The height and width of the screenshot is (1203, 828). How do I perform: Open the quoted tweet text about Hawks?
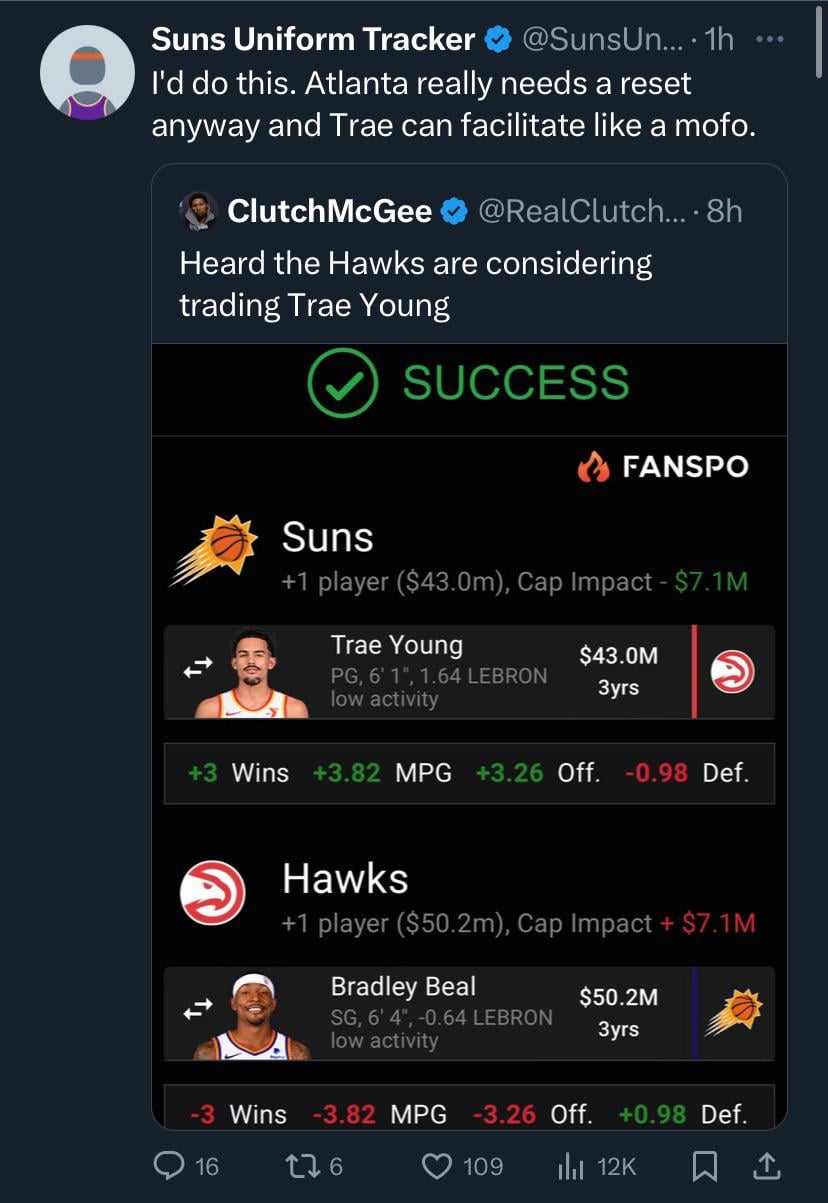point(415,284)
